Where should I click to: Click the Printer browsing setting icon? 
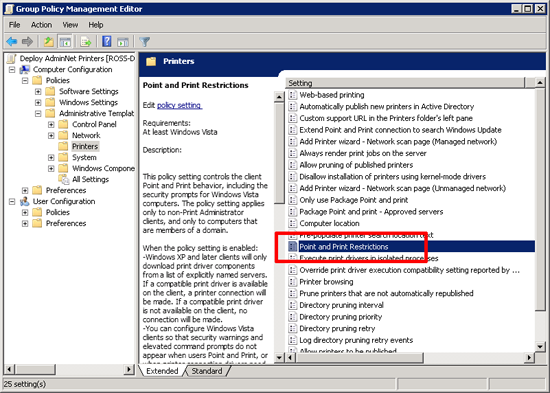pos(292,282)
